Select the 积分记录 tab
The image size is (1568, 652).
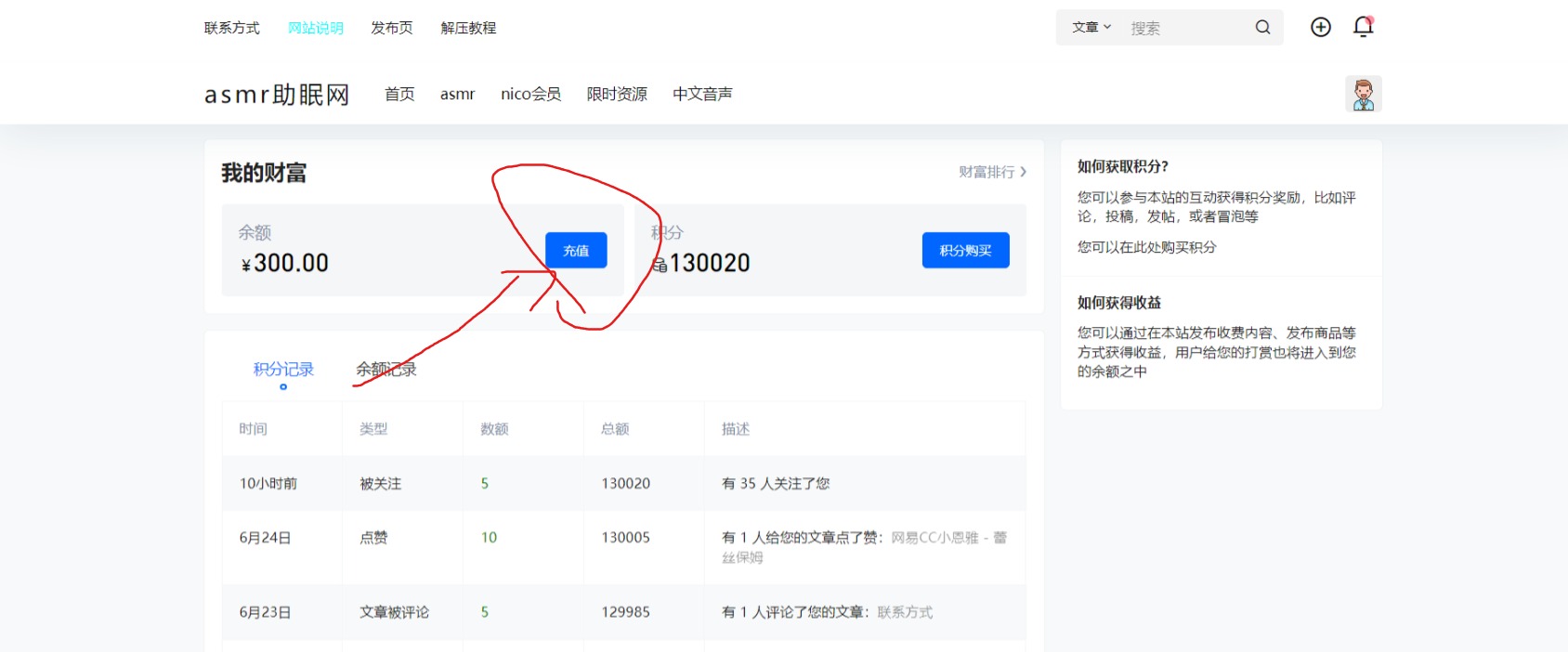tap(283, 370)
